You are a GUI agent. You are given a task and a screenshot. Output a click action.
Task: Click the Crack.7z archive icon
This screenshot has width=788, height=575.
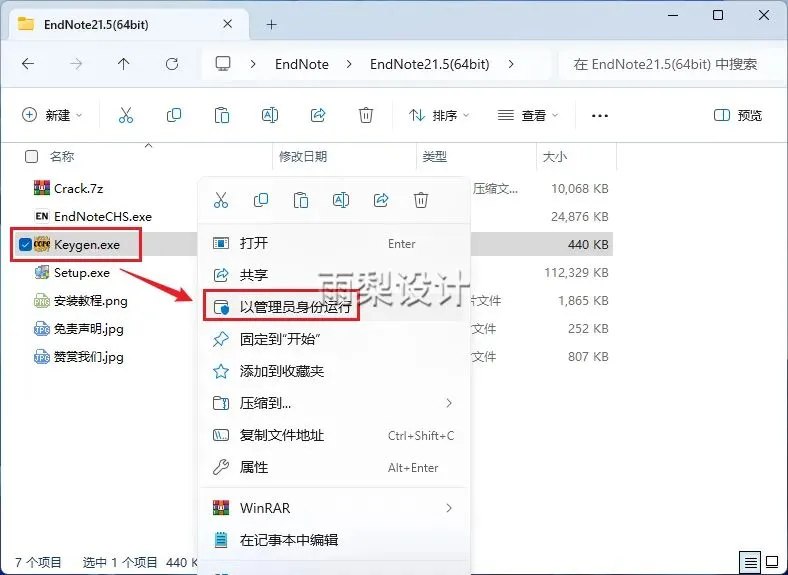[42, 188]
